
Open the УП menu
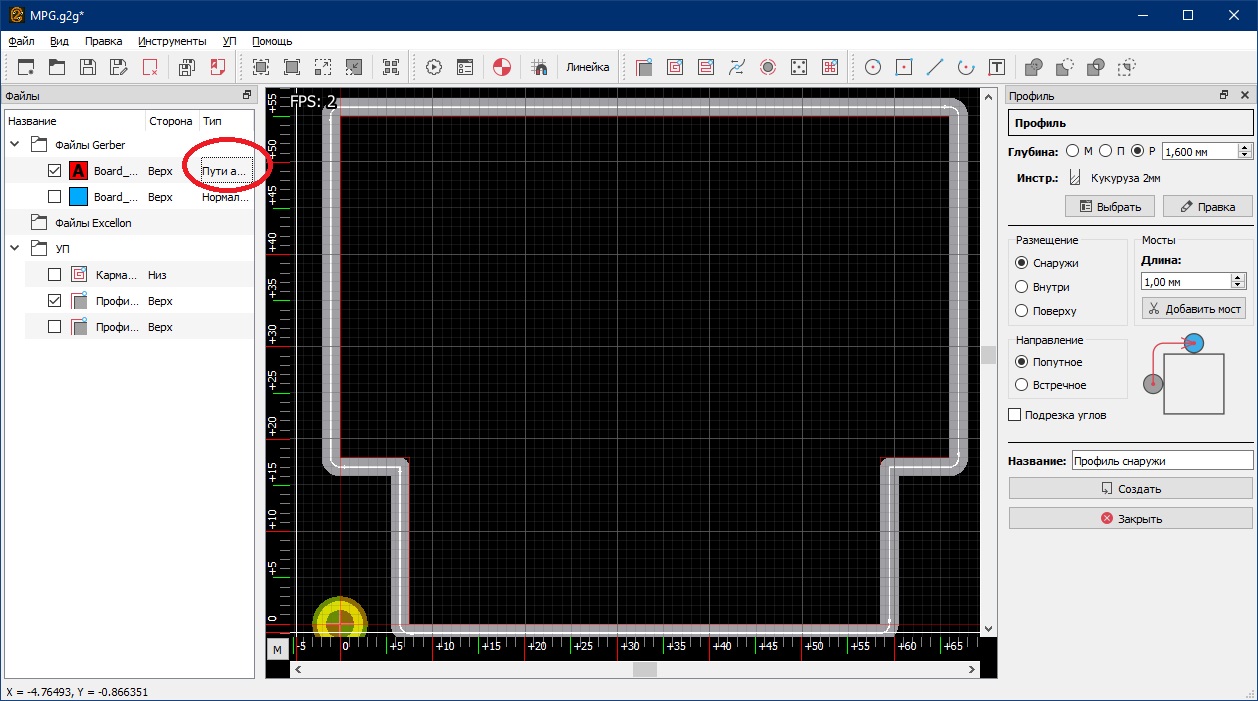230,41
